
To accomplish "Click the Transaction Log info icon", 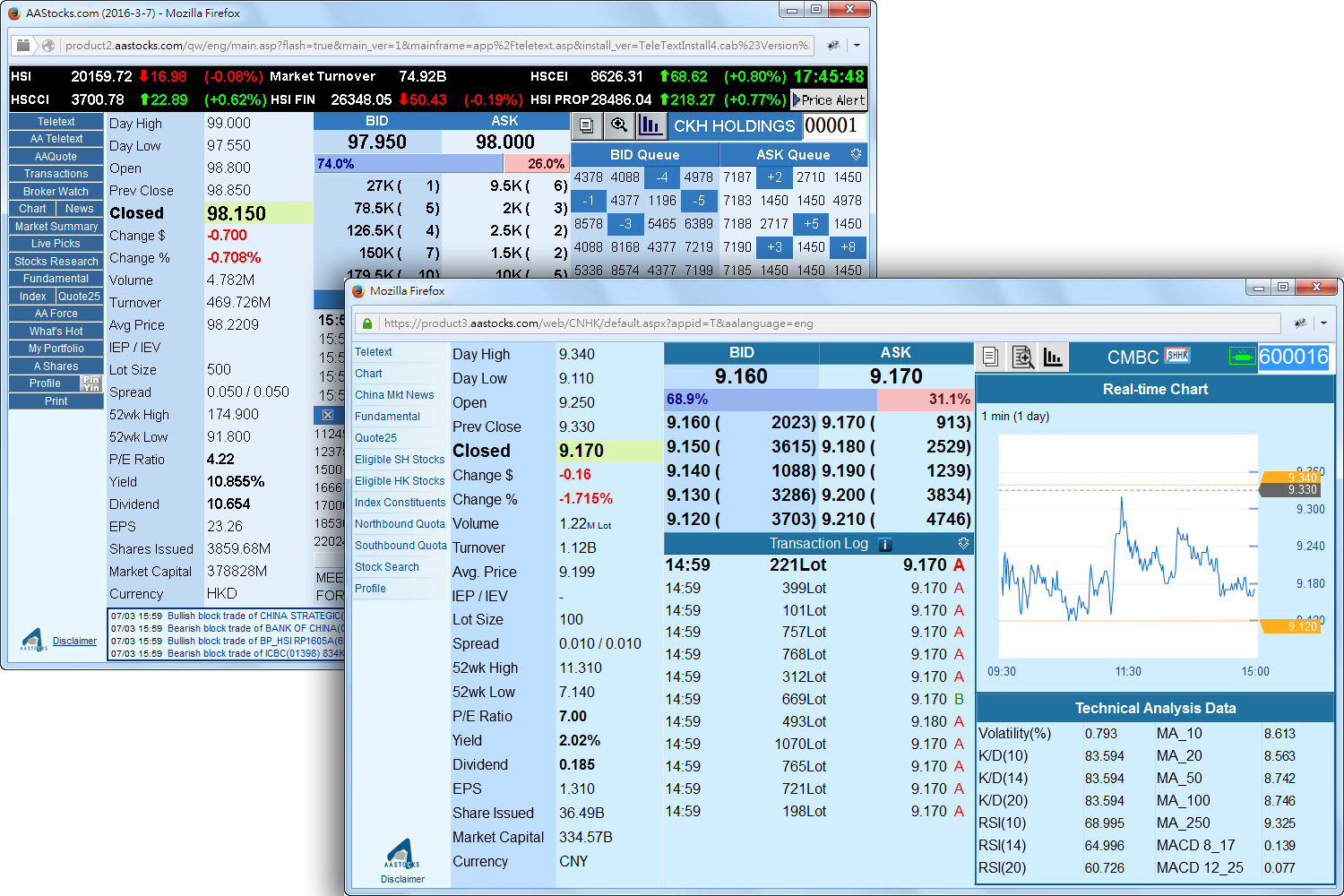I will pyautogui.click(x=884, y=544).
